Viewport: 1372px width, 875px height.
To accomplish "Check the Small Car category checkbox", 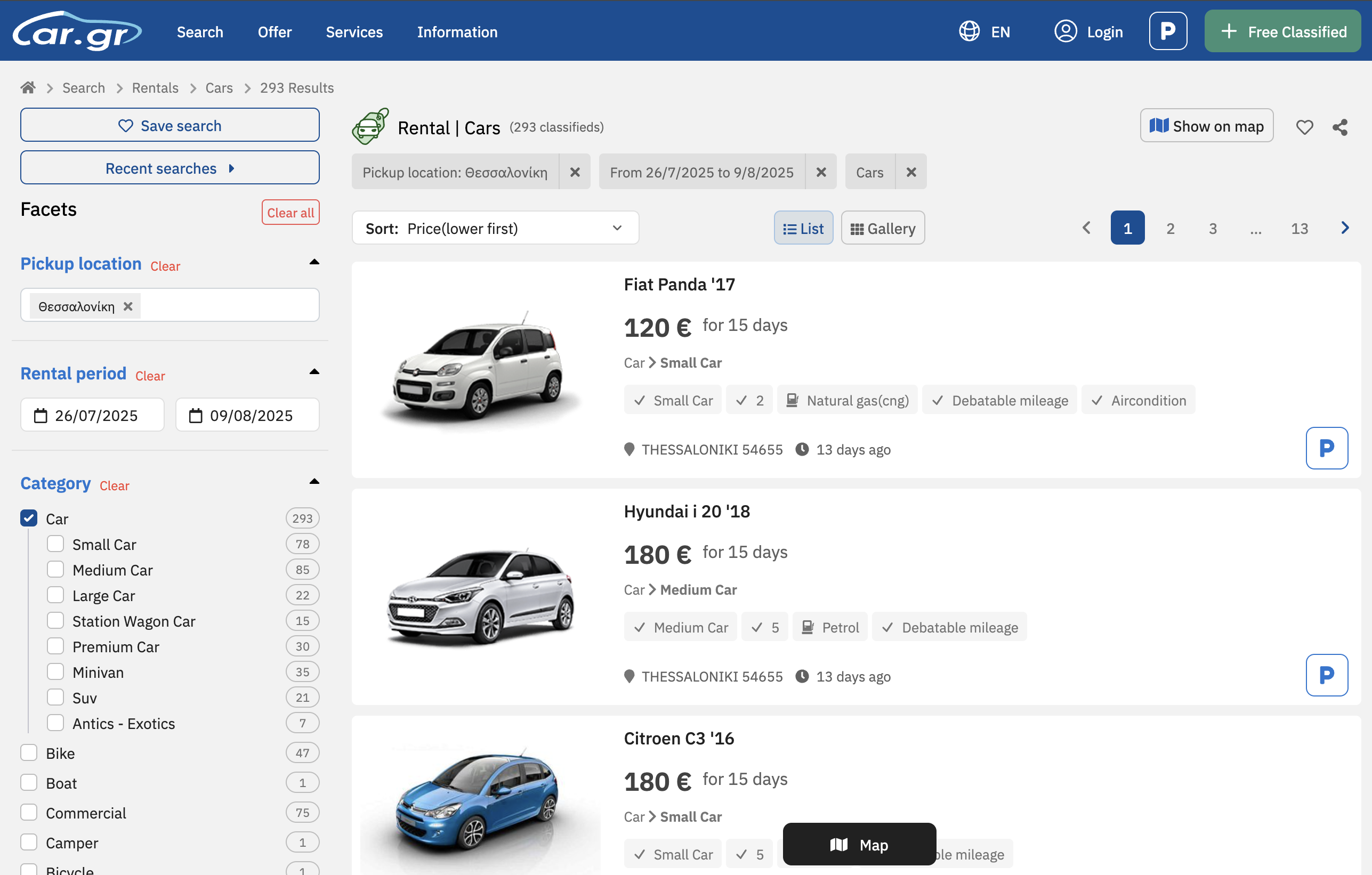I will [x=55, y=544].
